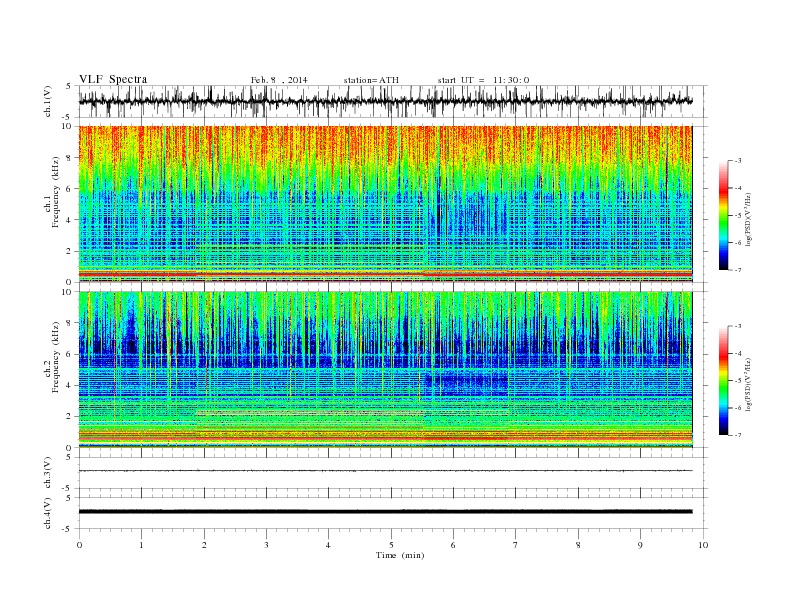This screenshot has height=612, width=792.
Task: Click the "ch.3(V)" axis label
Action: tap(48, 473)
